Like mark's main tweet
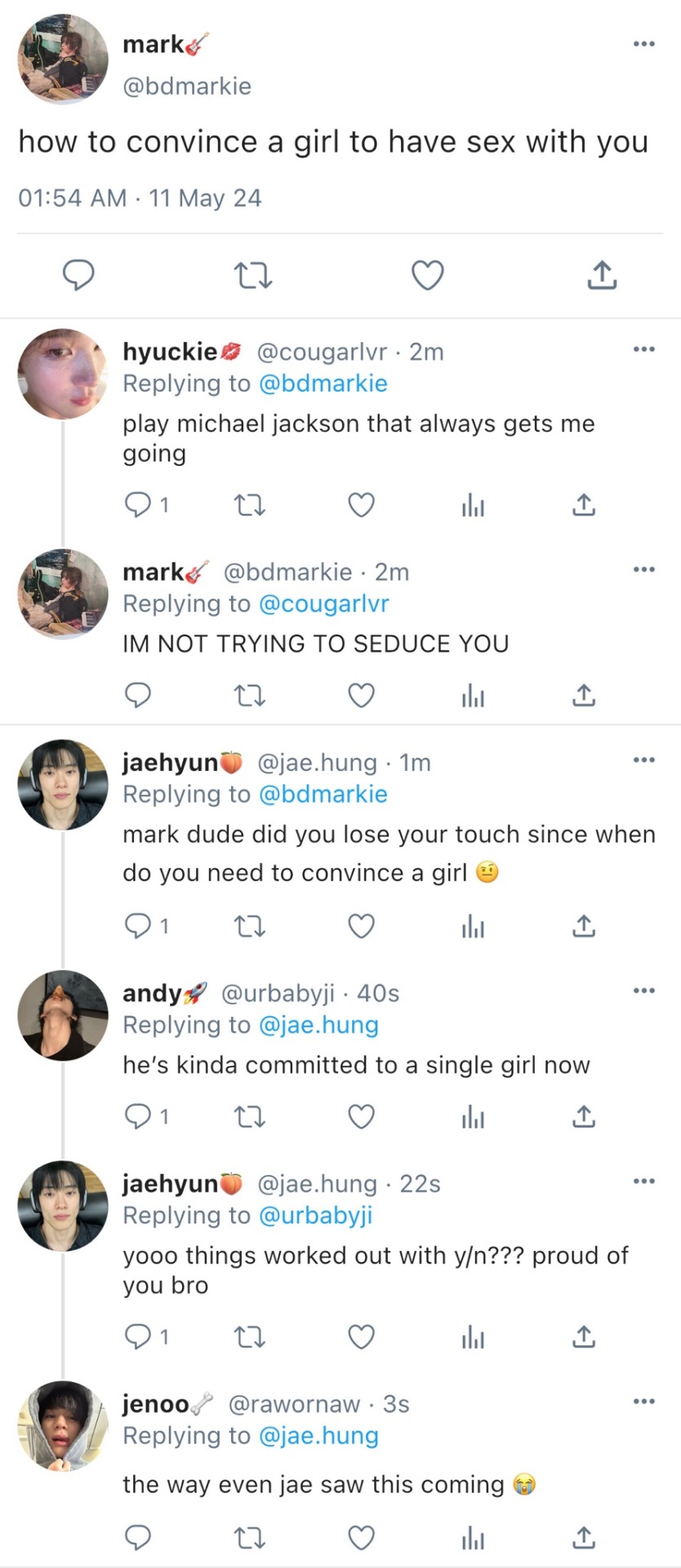 (427, 275)
